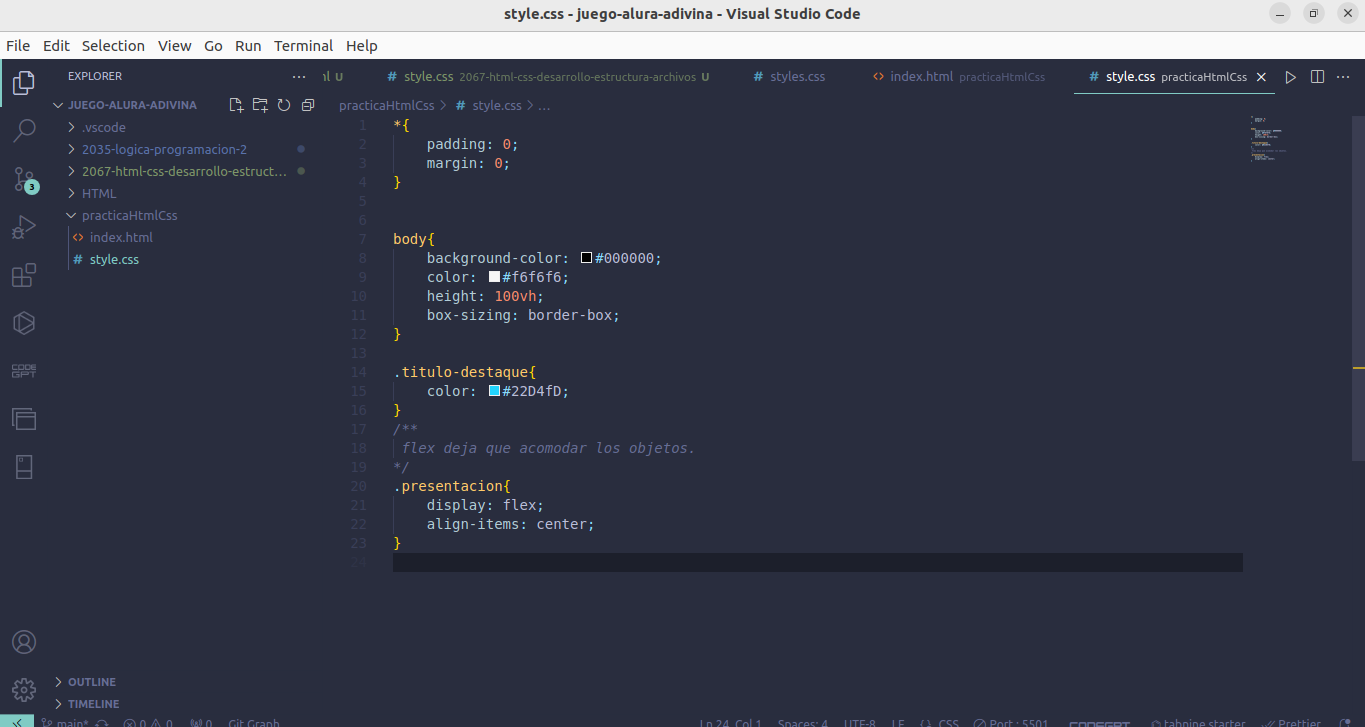Place cursor on empty line 24
This screenshot has width=1365, height=727.
pyautogui.click(x=817, y=562)
